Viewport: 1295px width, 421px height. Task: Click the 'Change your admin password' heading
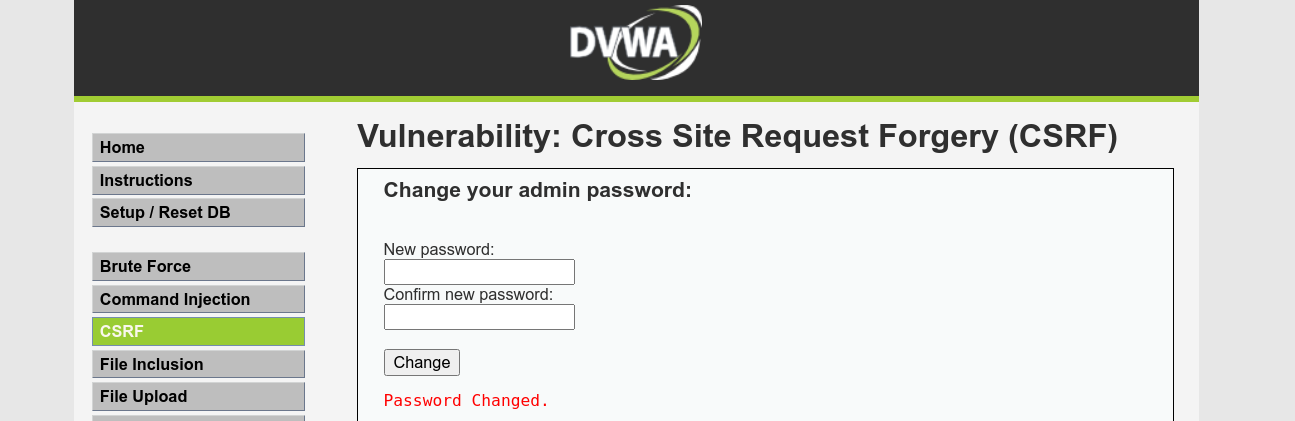click(537, 190)
